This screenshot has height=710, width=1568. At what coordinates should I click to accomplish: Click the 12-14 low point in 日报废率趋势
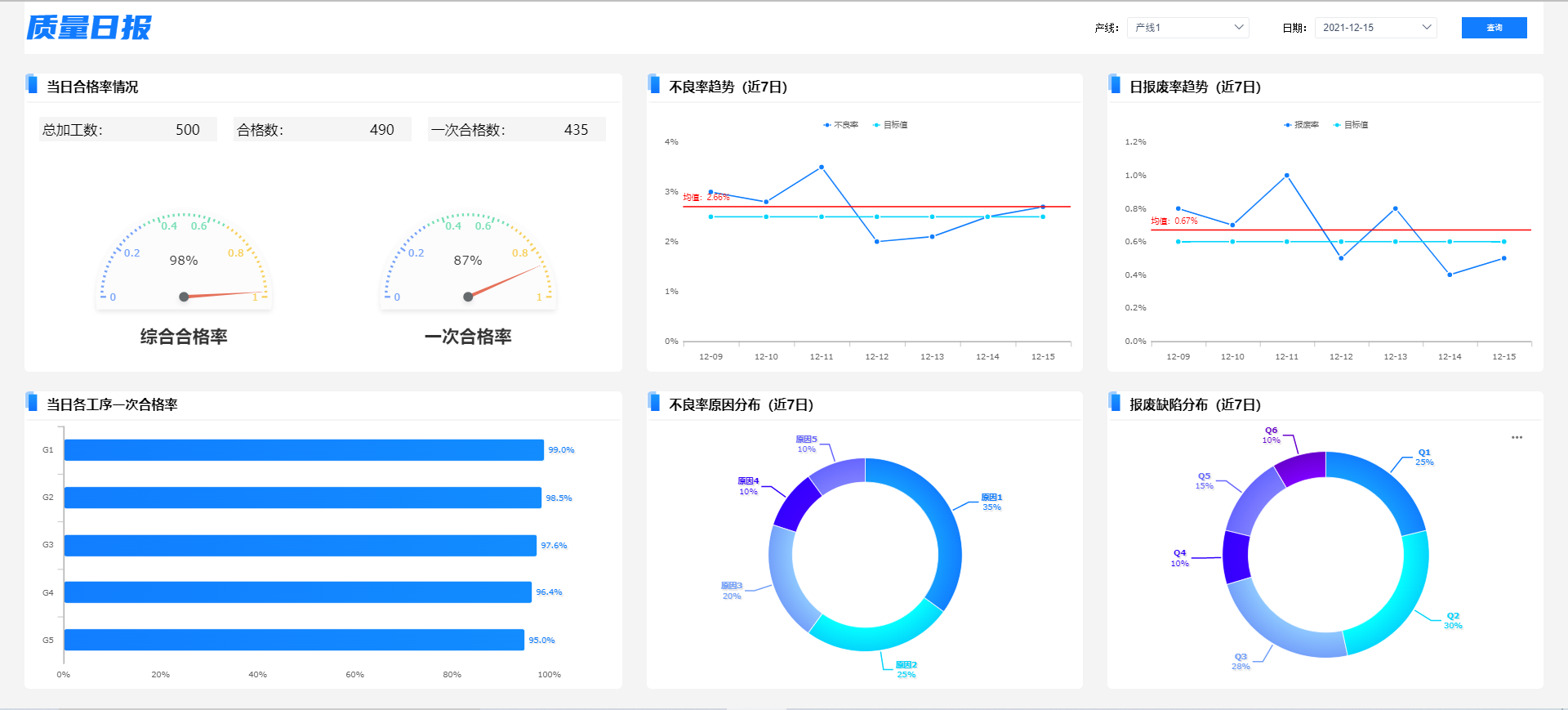tap(1450, 275)
